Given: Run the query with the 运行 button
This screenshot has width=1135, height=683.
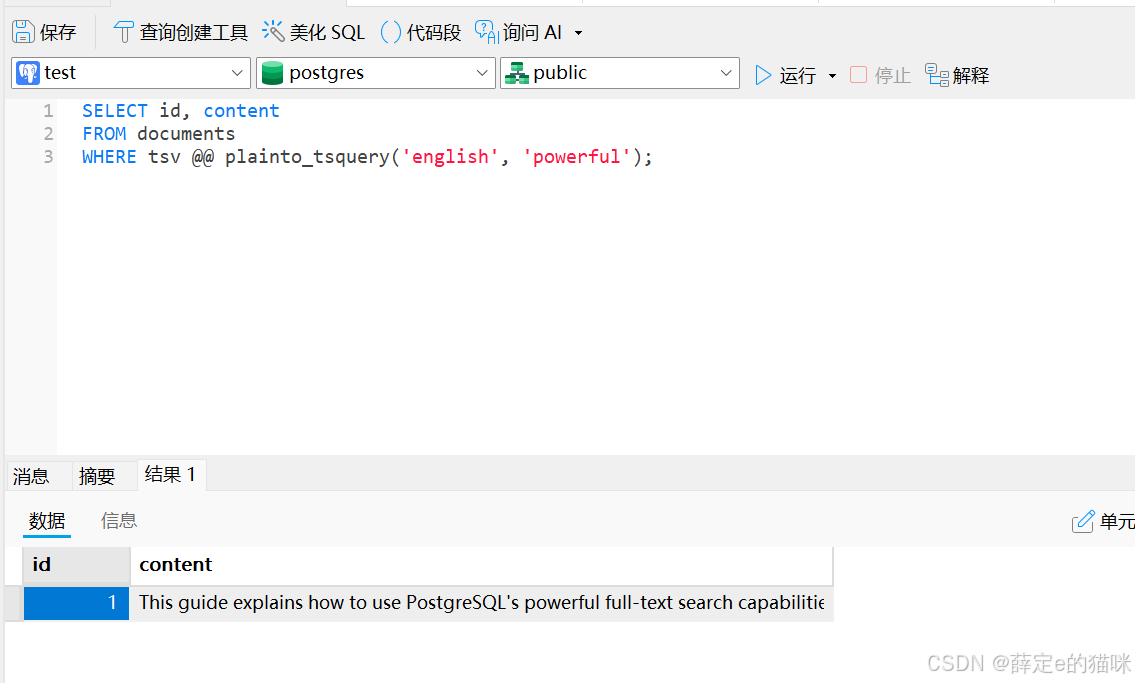Looking at the screenshot, I should pos(785,75).
